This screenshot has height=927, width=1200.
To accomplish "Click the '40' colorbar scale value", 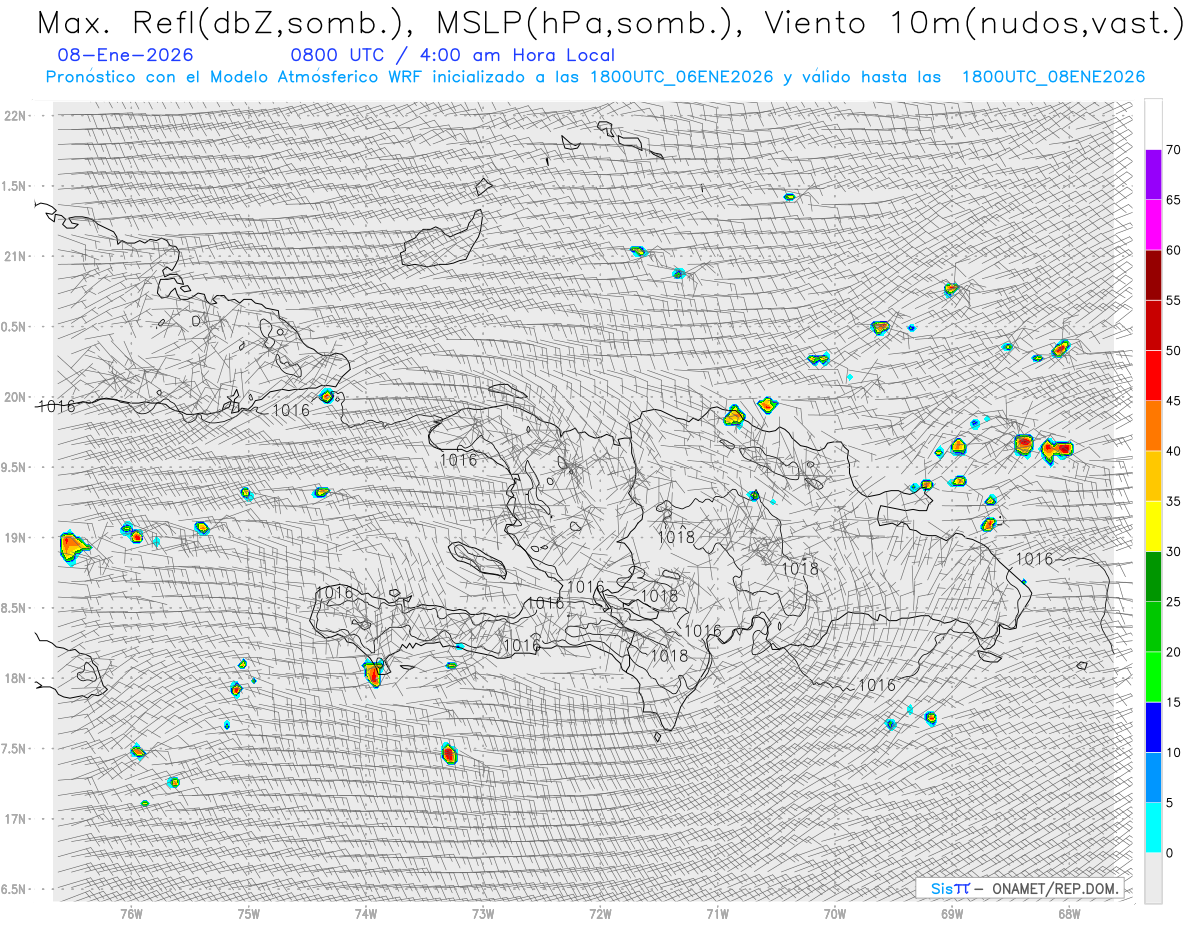I will [x=1173, y=451].
